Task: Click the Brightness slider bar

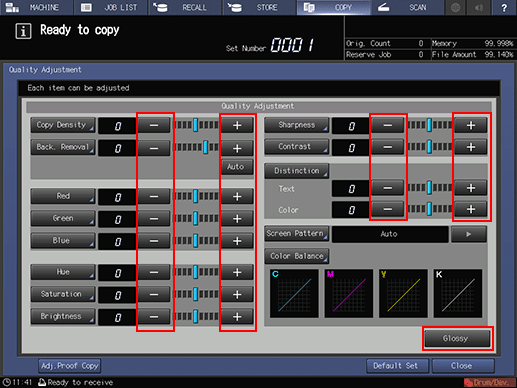Action: tap(196, 316)
